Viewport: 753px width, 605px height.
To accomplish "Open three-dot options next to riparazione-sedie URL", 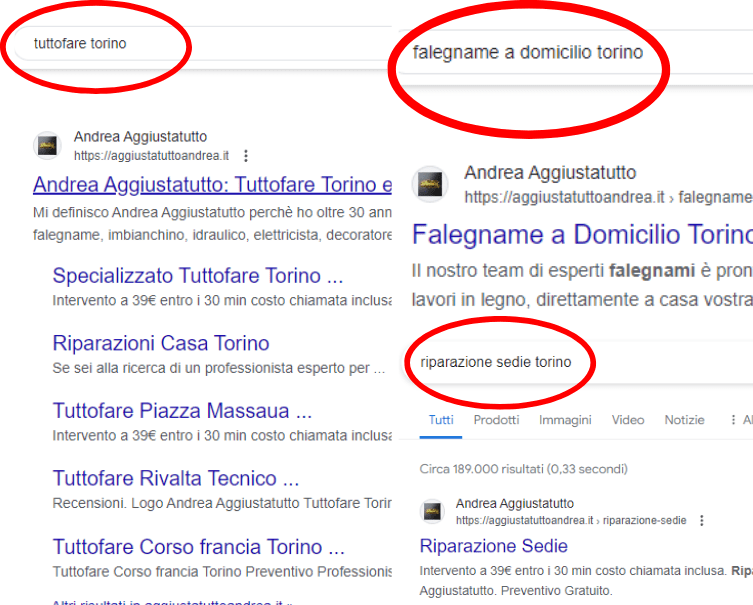I will coord(702,520).
